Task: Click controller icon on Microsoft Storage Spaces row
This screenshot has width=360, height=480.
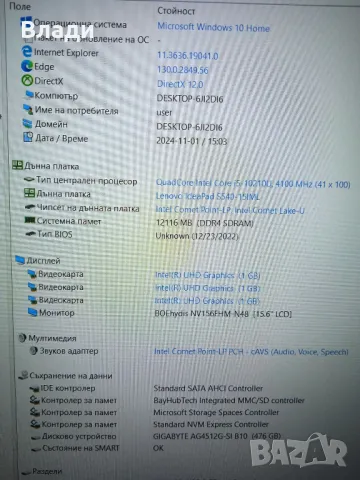Action: [35, 412]
